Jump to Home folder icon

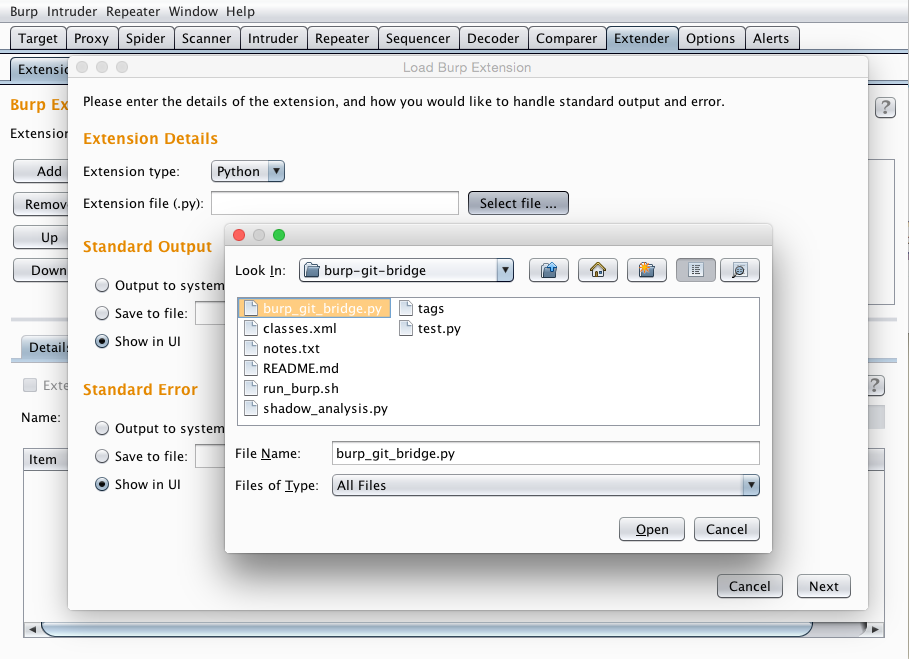point(598,270)
